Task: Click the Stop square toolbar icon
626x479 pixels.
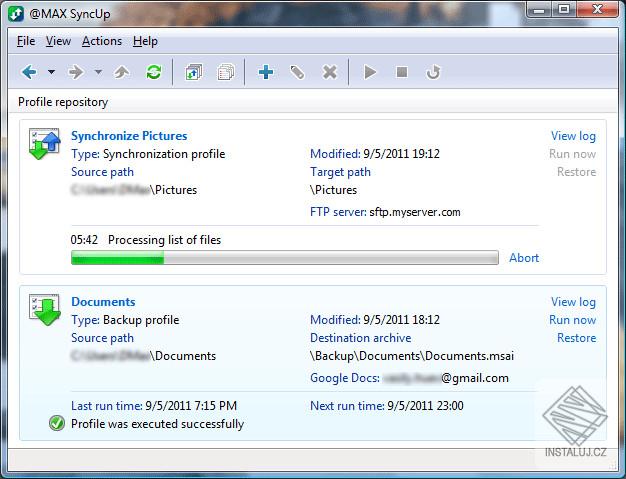Action: pos(402,72)
